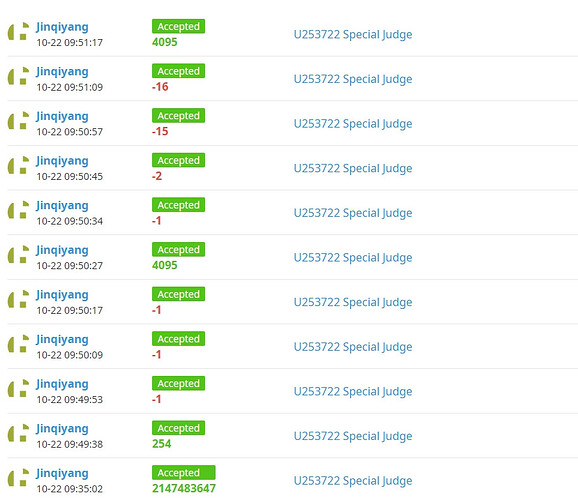Open the U253722 Special Judge problem on the 09:49:53 row

(x=353, y=392)
